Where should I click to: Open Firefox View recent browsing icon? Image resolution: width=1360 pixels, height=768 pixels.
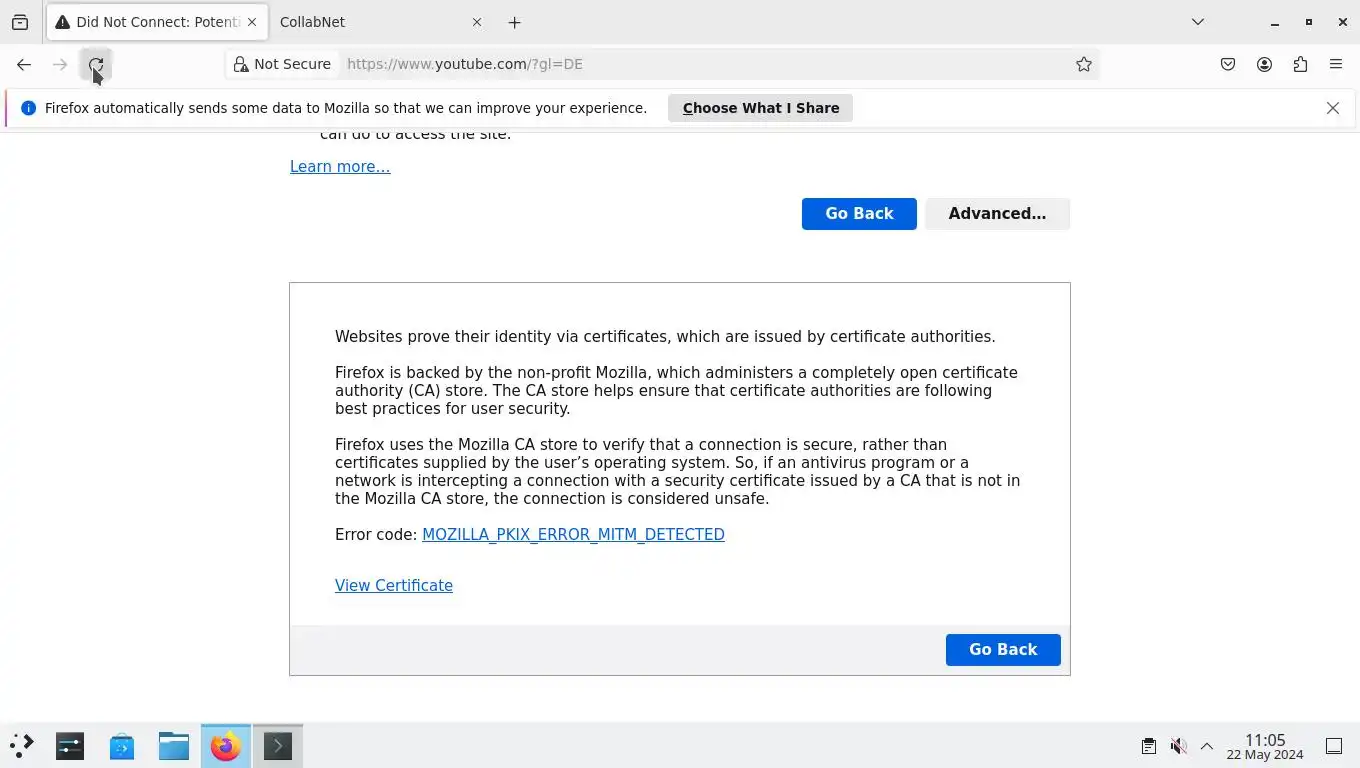20,22
